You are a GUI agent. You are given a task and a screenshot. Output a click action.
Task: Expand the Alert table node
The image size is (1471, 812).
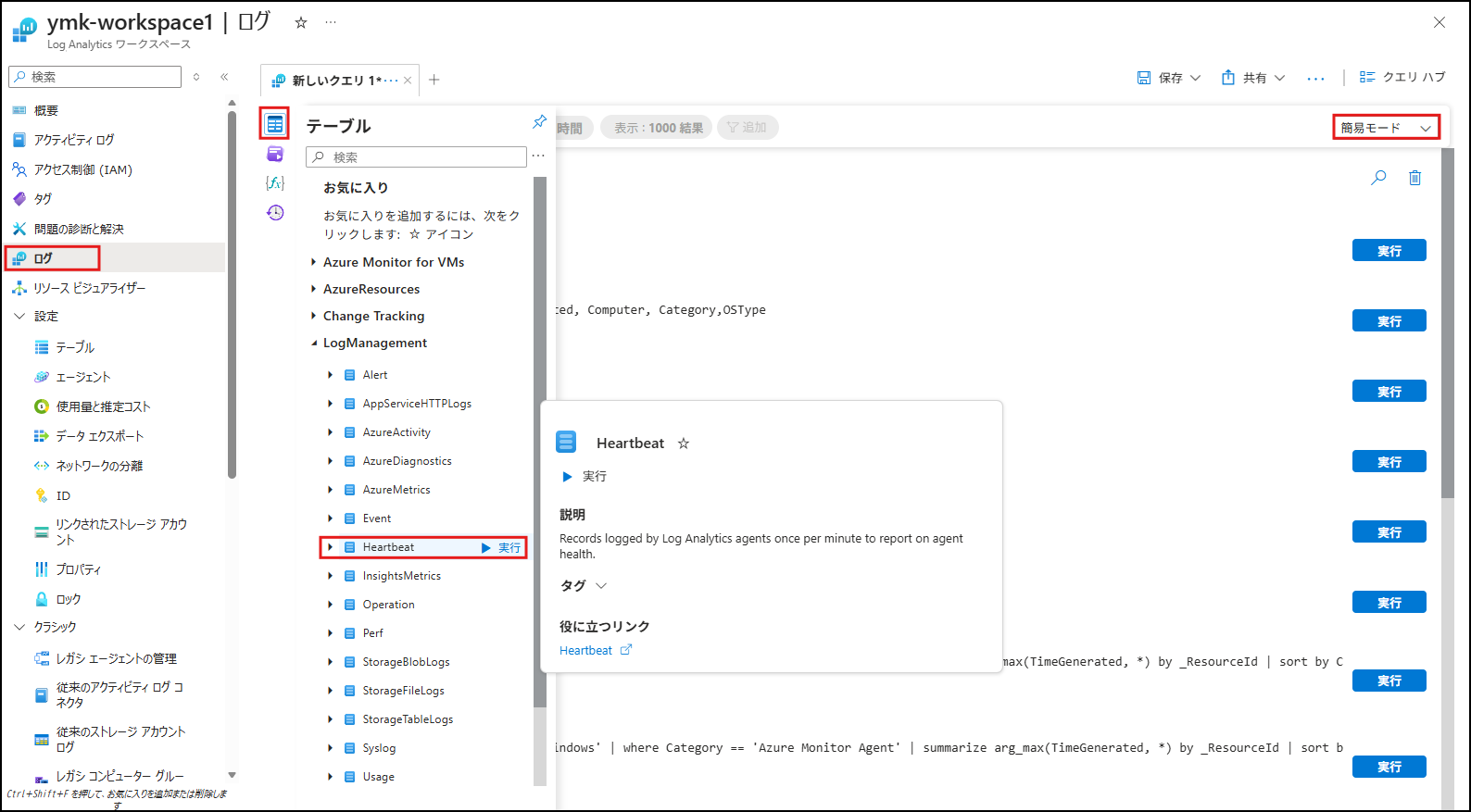[x=330, y=375]
